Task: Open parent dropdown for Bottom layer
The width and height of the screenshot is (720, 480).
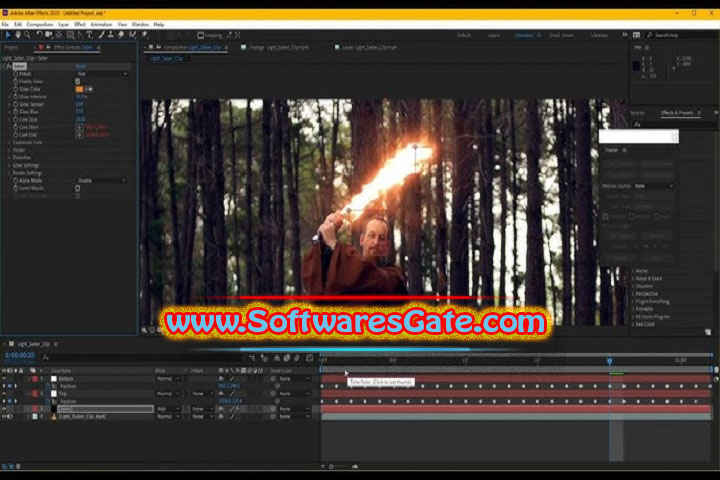Action: tap(294, 379)
